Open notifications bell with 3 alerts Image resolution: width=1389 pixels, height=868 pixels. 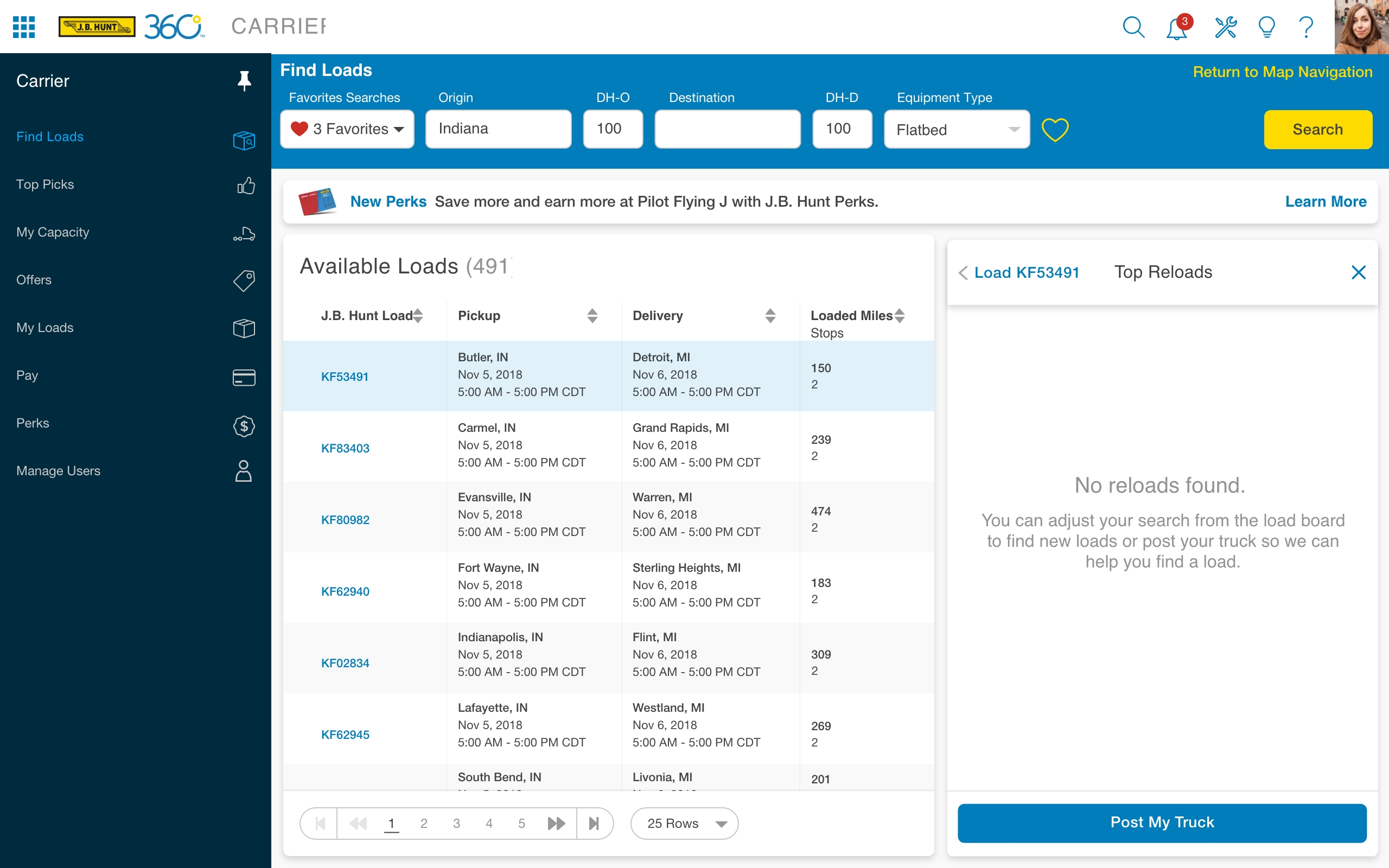pyautogui.click(x=1177, y=28)
